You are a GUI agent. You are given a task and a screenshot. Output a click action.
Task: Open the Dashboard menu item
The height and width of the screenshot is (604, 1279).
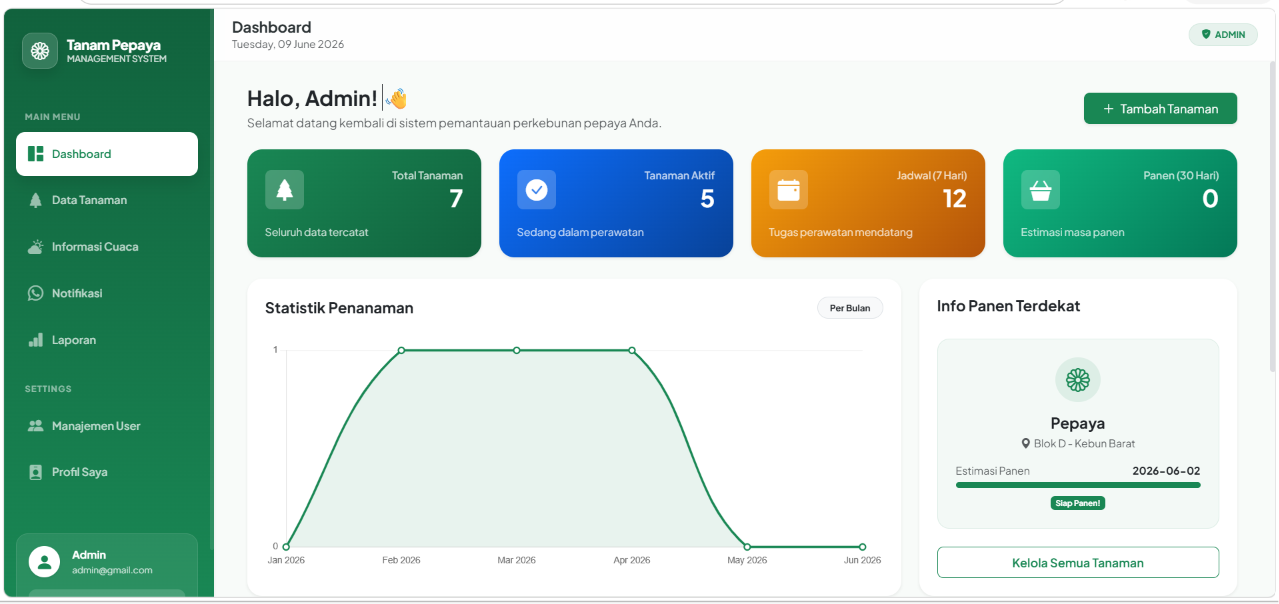click(107, 154)
